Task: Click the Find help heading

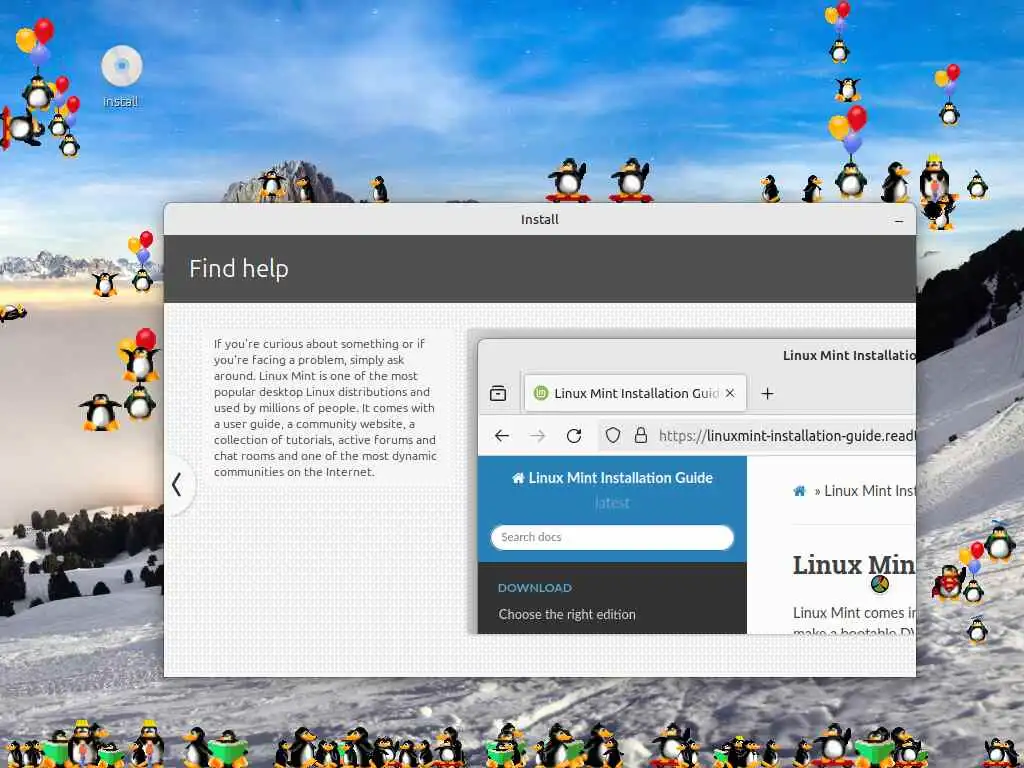Action: click(239, 268)
